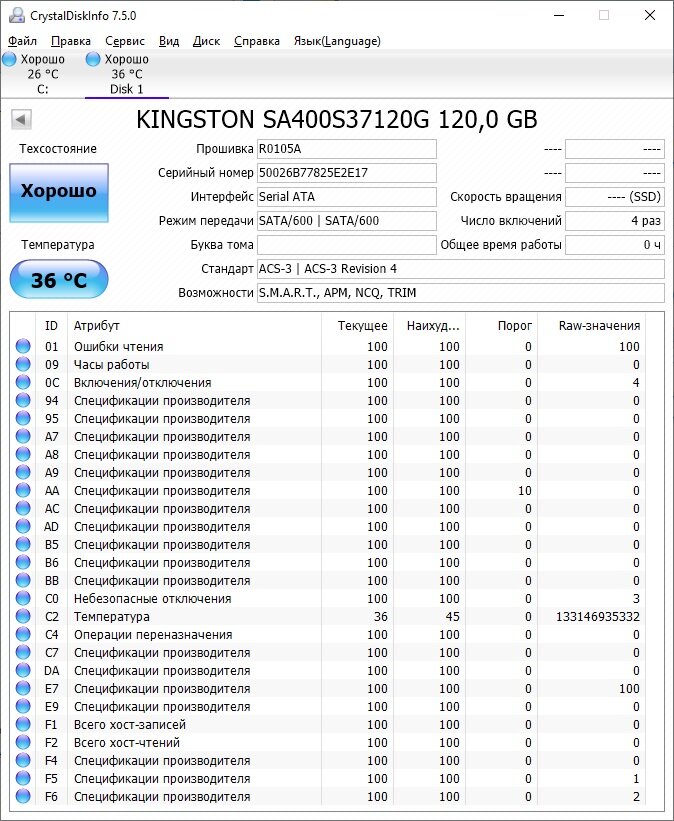
Task: Click the transfer mode field SATA/600
Action: [x=347, y=221]
